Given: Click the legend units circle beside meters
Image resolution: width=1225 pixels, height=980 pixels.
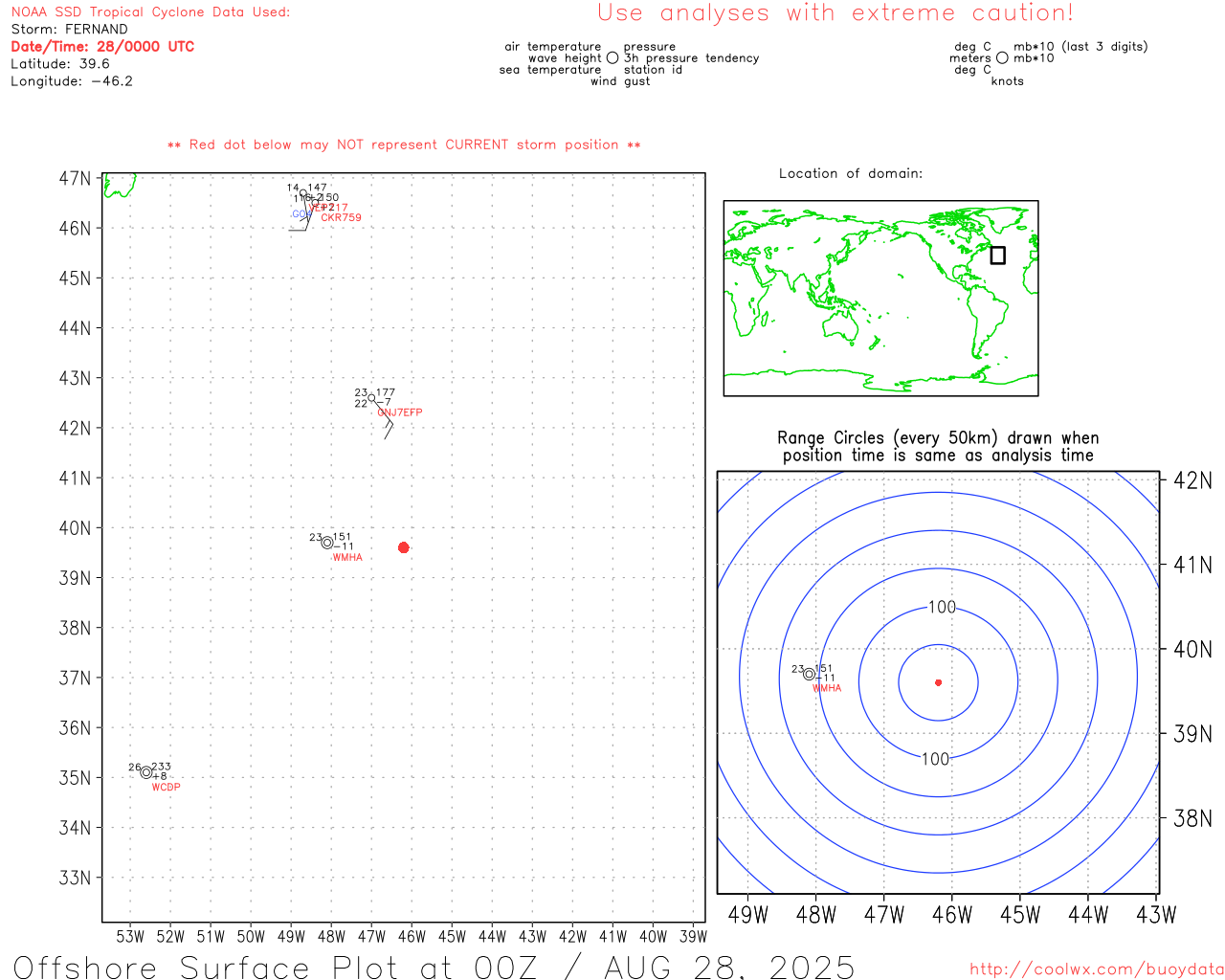Looking at the screenshot, I should pyautogui.click(x=1002, y=57).
